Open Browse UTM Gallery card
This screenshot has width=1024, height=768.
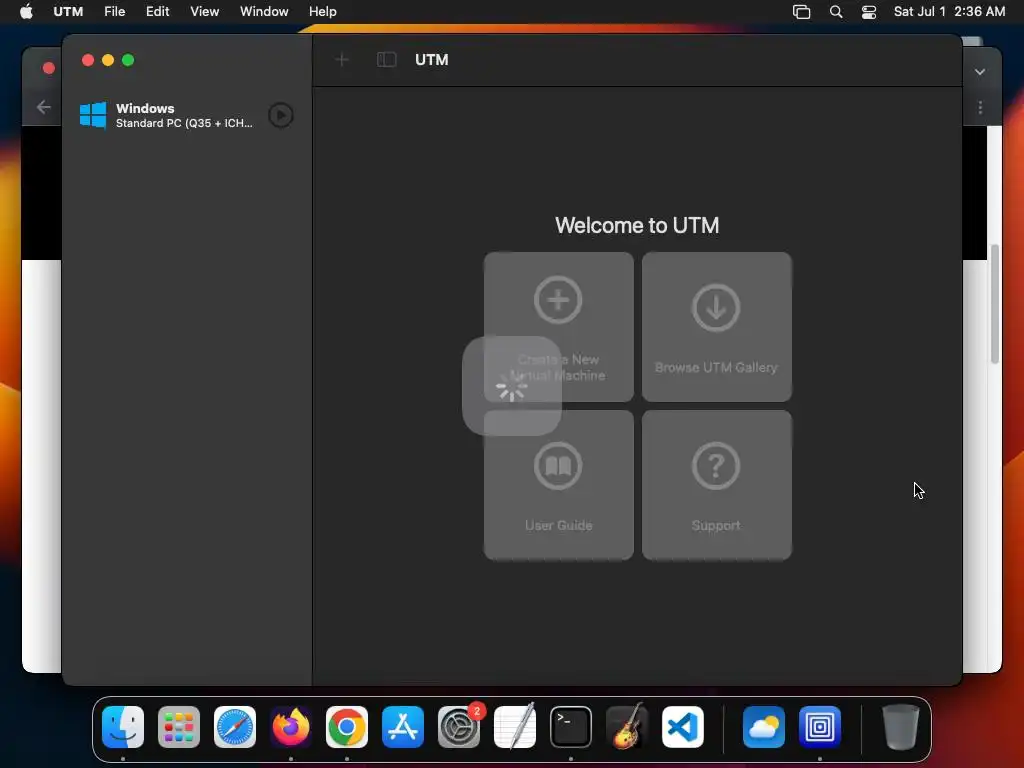tap(716, 327)
